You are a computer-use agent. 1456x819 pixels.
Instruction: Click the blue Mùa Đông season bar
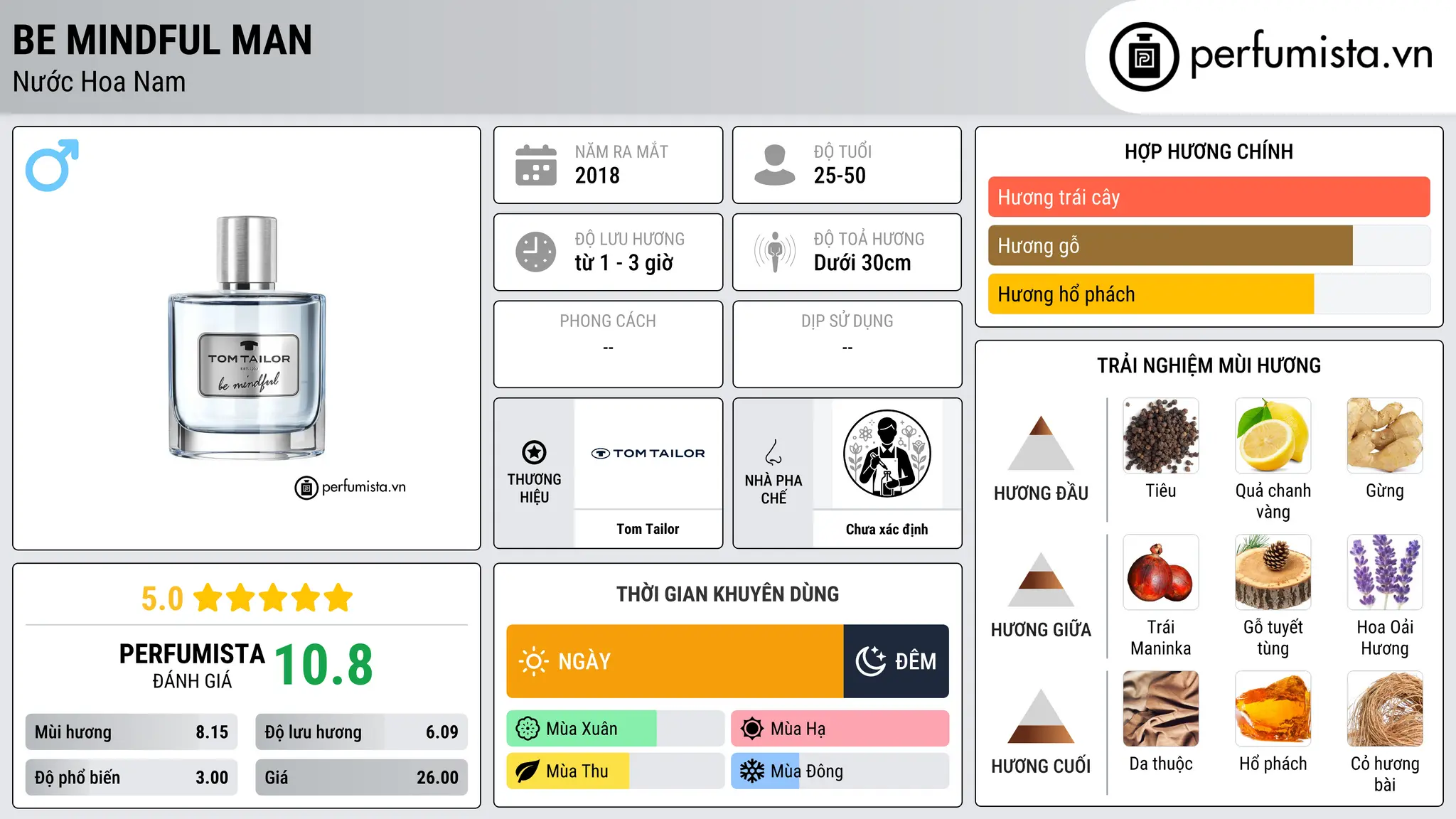(x=766, y=771)
